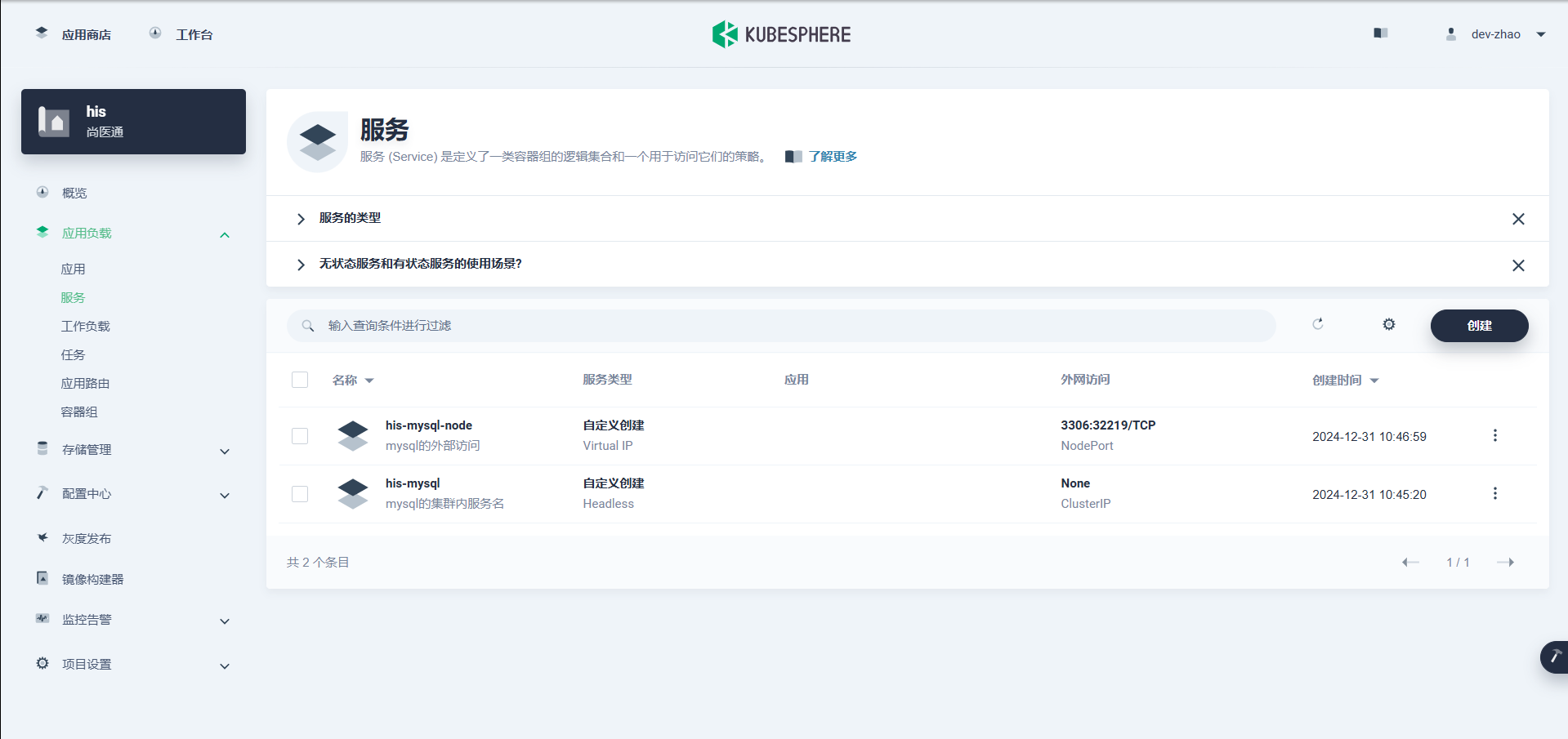The height and width of the screenshot is (739, 1568).
Task: Click the 存储管理 database icon
Action: tap(42, 448)
